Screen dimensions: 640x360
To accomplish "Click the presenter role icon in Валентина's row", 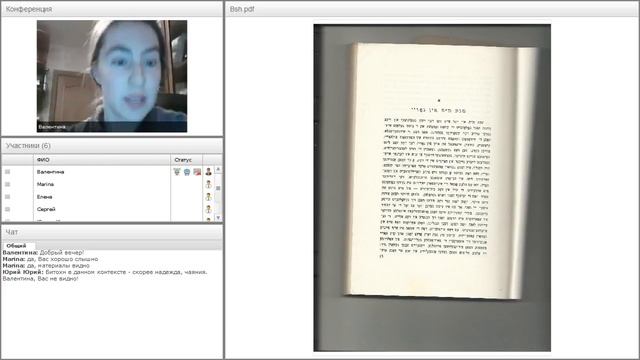I will (209, 172).
